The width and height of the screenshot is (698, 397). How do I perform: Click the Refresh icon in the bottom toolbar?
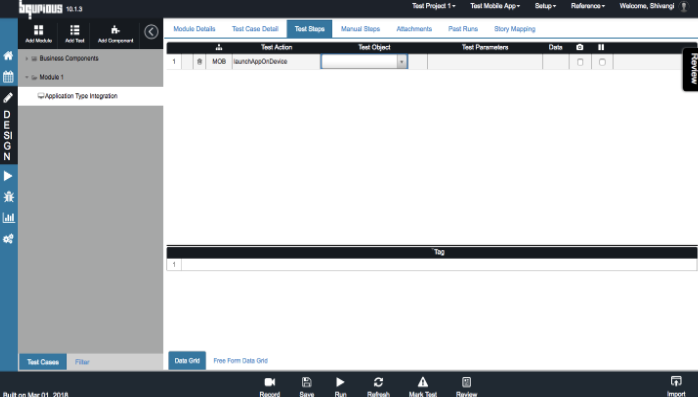coord(378,382)
